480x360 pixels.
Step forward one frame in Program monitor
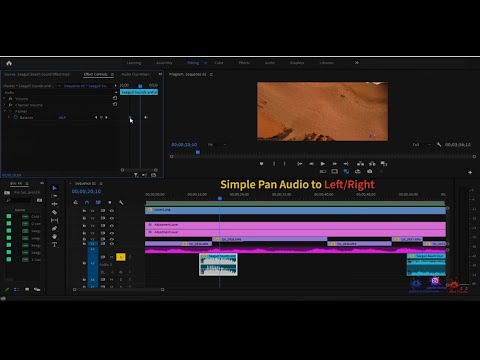335,164
